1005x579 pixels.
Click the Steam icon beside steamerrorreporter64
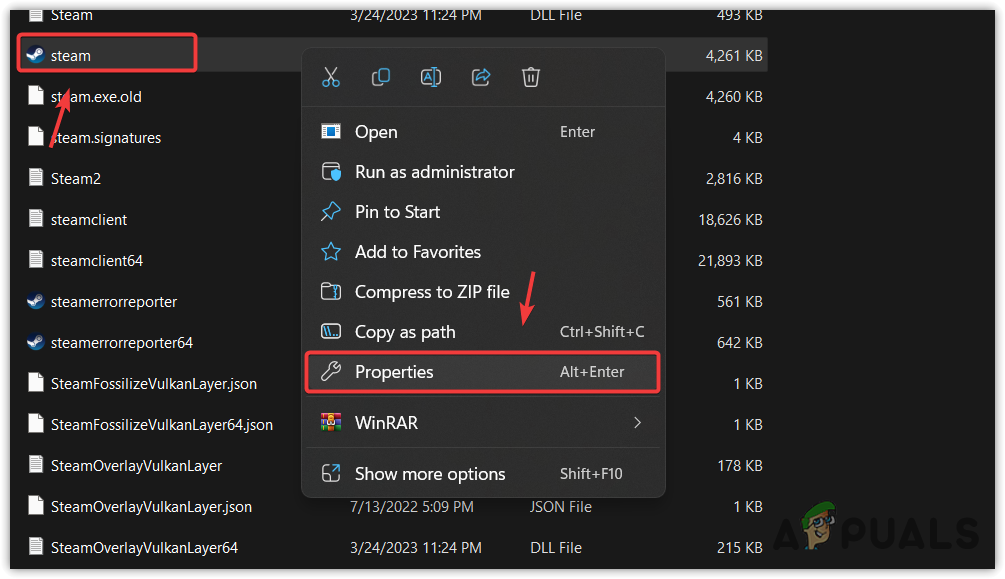click(35, 342)
